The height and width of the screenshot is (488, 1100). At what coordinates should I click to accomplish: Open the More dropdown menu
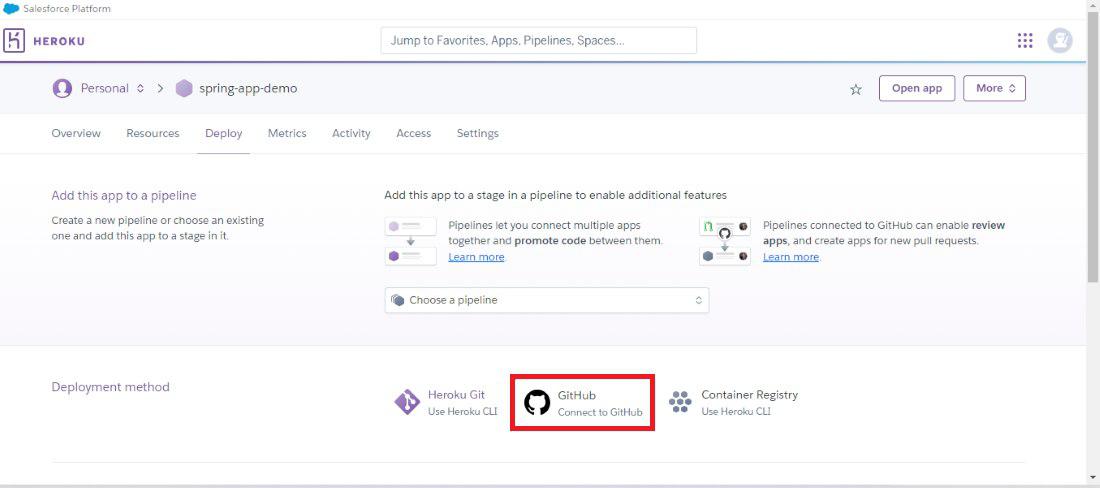click(994, 88)
